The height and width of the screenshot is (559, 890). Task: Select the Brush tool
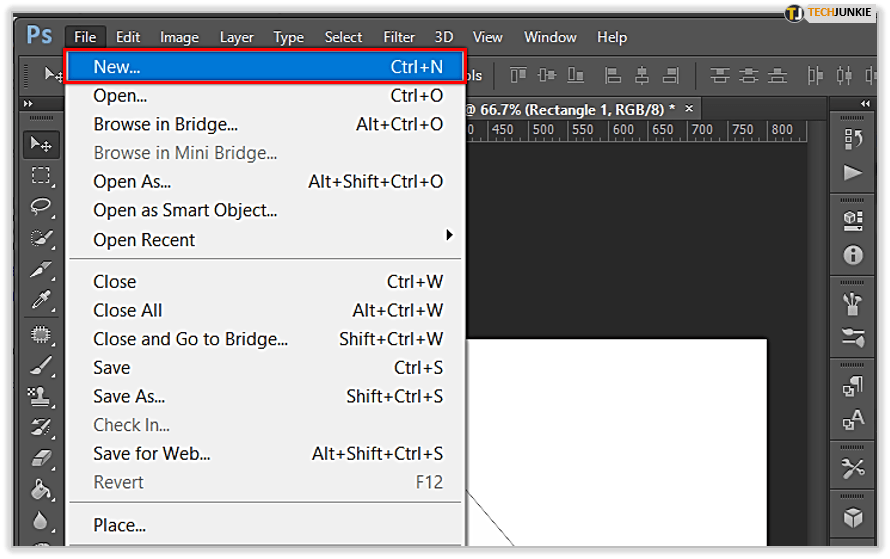[x=41, y=365]
